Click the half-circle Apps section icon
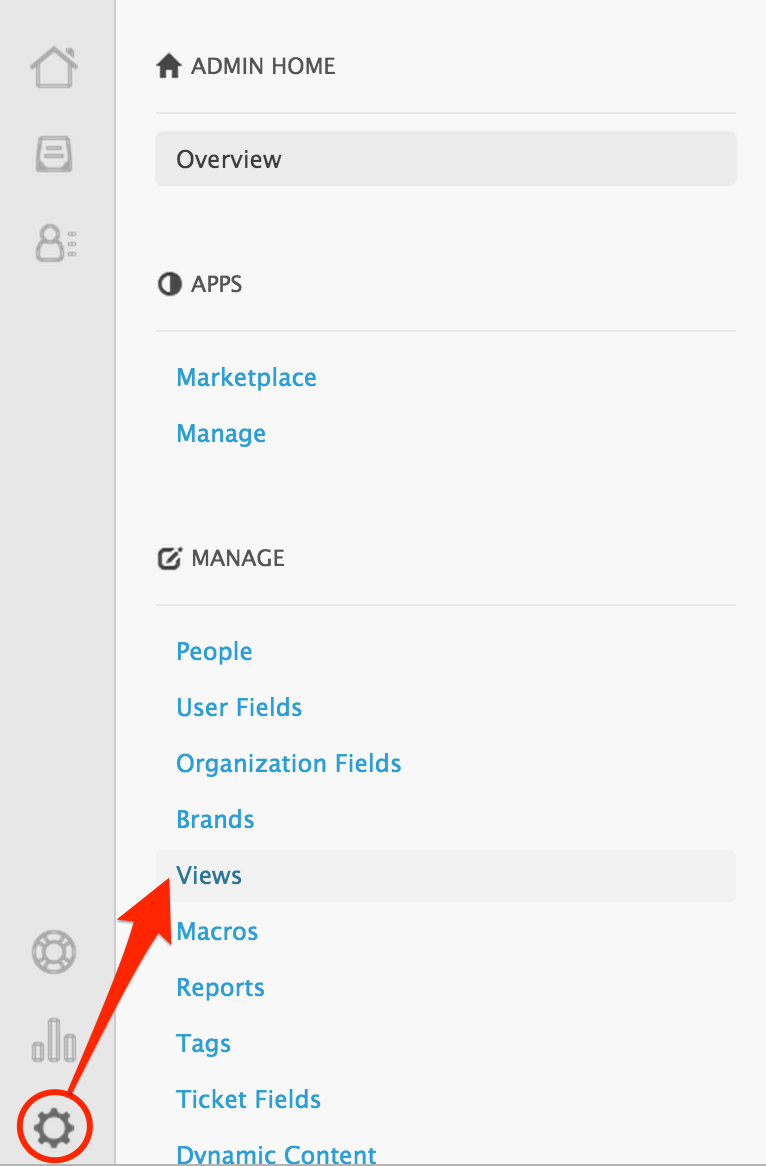Viewport: 766px width, 1166px height. pyautogui.click(x=170, y=284)
